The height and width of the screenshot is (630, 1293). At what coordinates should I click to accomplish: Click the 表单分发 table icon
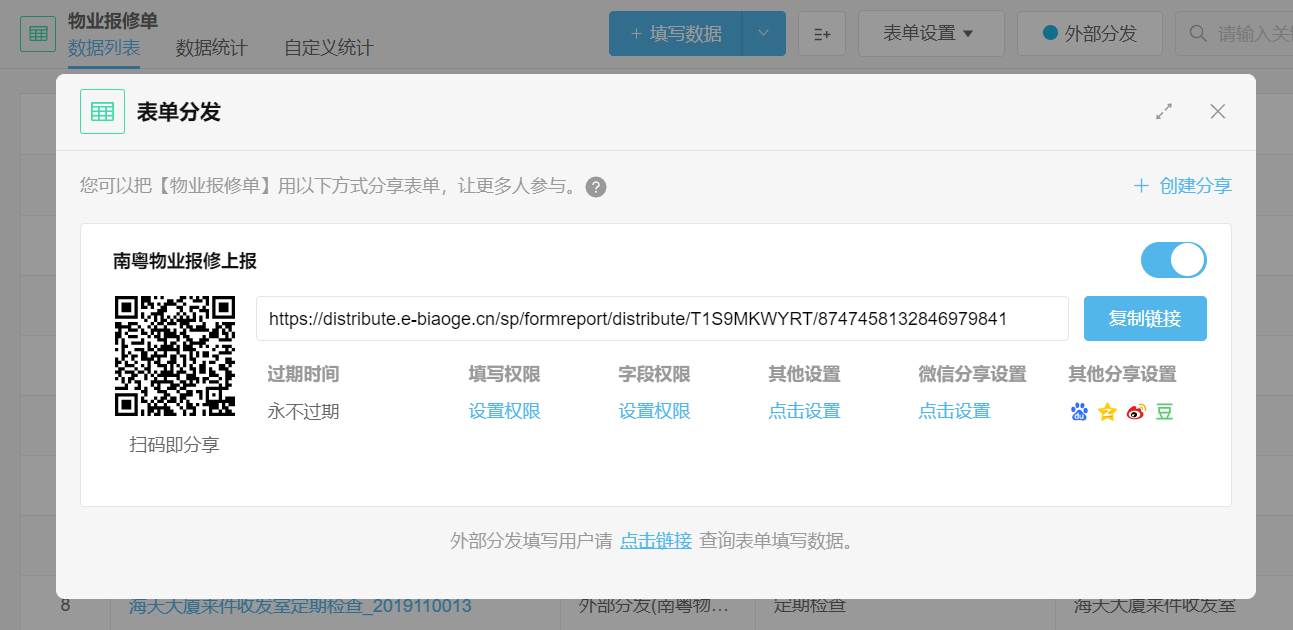102,112
